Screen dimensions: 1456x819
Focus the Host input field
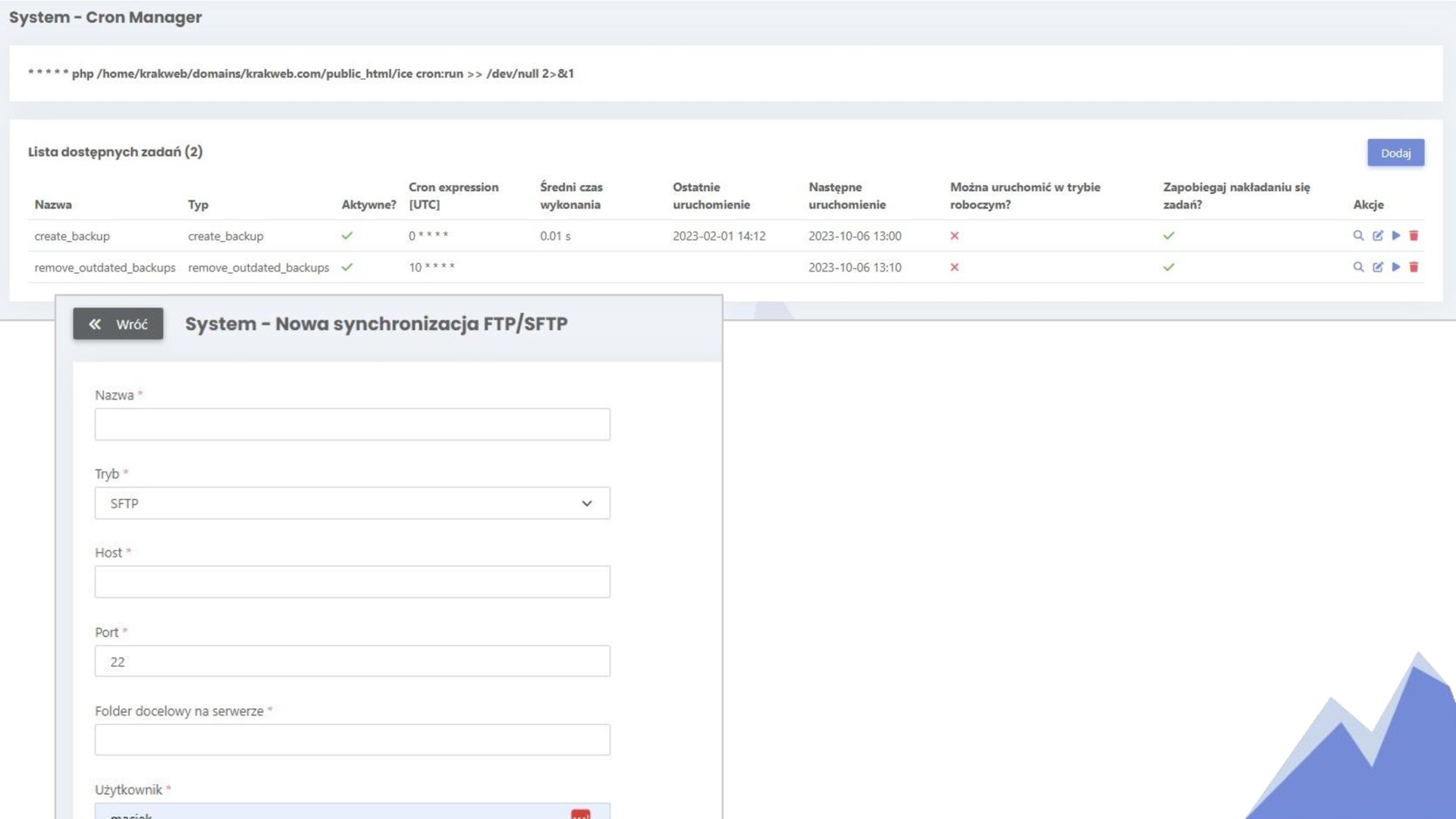(x=352, y=582)
